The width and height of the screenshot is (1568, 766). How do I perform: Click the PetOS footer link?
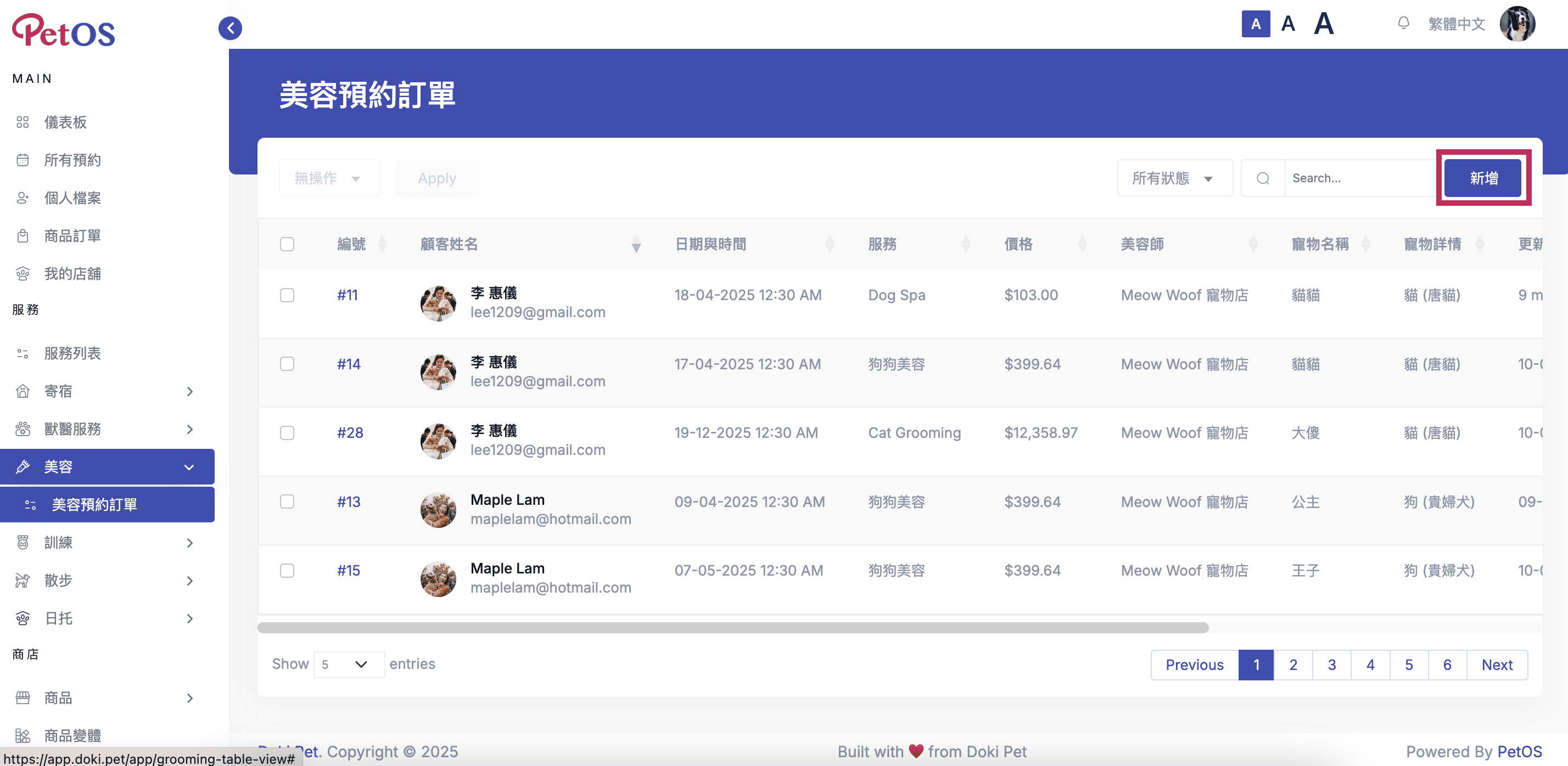coord(1519,751)
